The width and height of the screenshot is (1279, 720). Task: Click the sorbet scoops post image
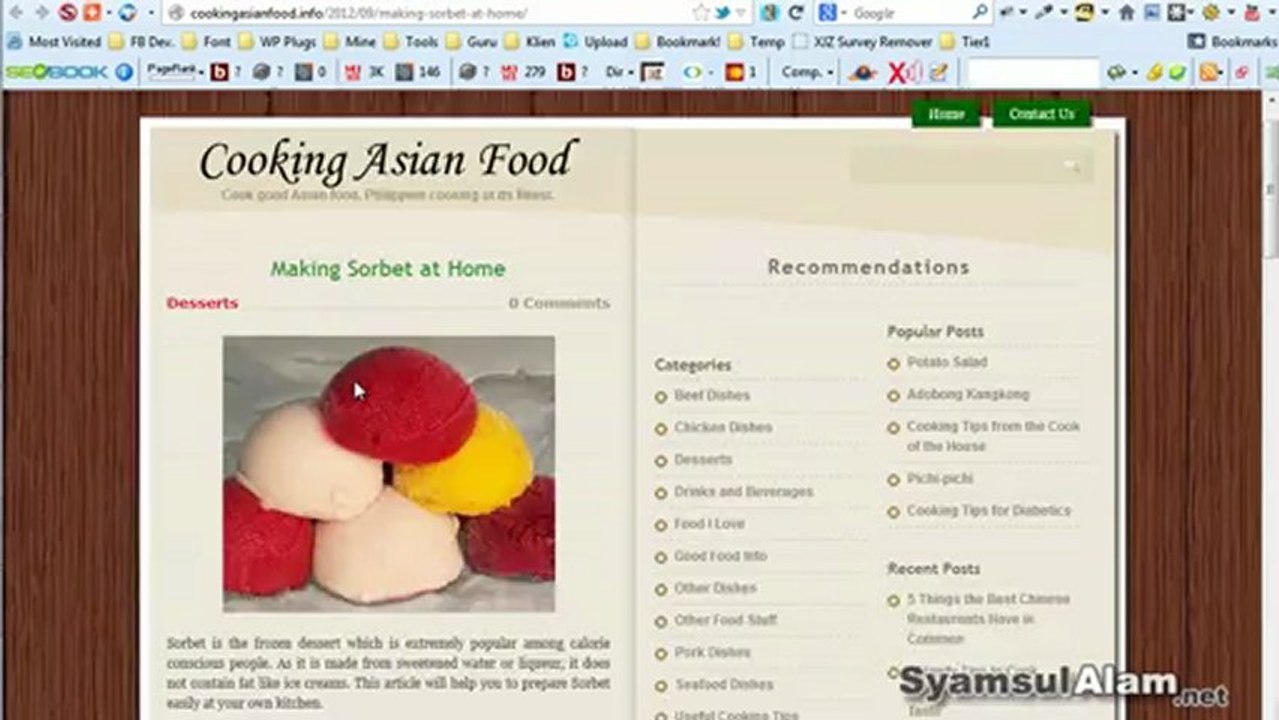coord(388,473)
